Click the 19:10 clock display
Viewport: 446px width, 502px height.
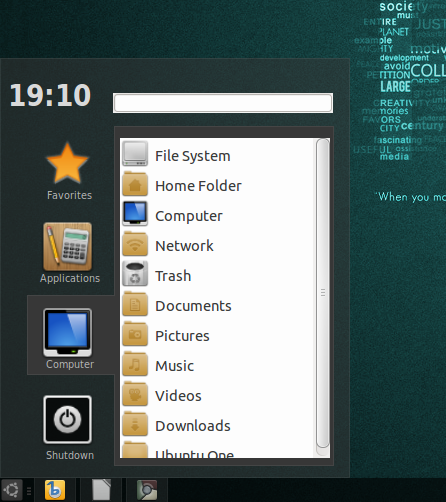(x=50, y=95)
